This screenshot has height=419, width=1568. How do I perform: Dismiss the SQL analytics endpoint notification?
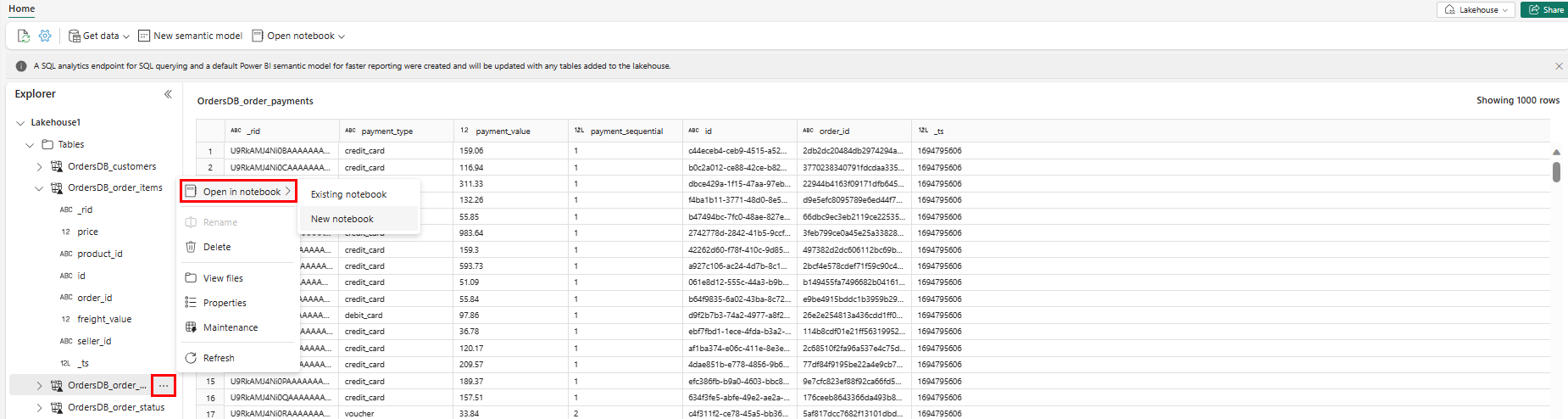point(1559,66)
